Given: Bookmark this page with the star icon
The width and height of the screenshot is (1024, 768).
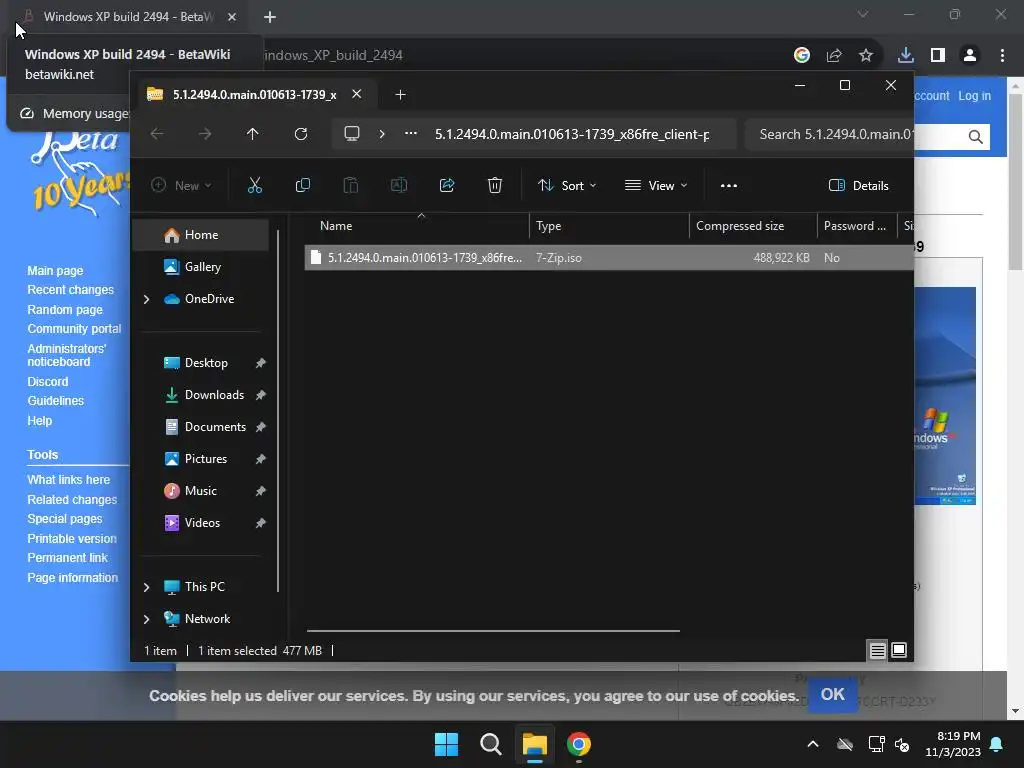Looking at the screenshot, I should coord(866,55).
